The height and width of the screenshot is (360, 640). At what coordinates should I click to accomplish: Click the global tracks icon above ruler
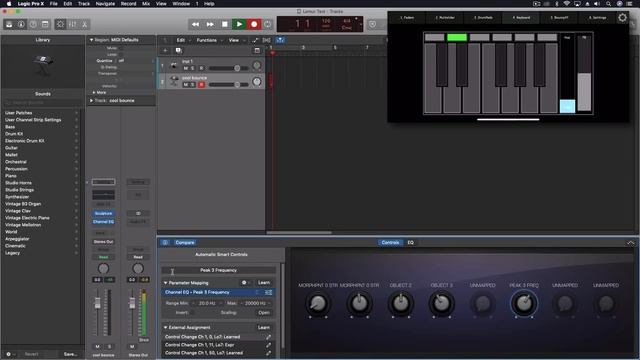257,51
